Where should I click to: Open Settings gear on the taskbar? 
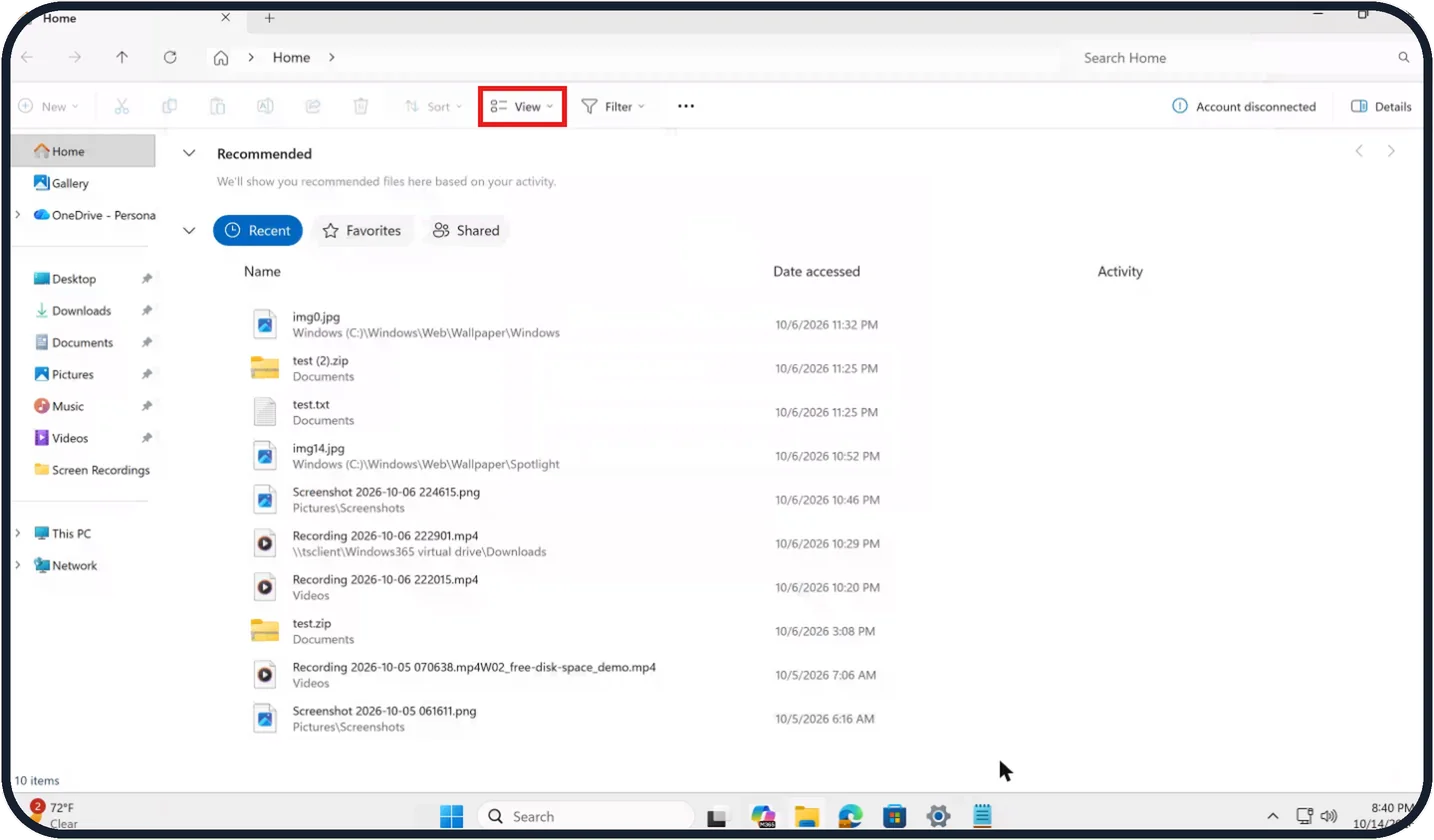pyautogui.click(x=938, y=816)
